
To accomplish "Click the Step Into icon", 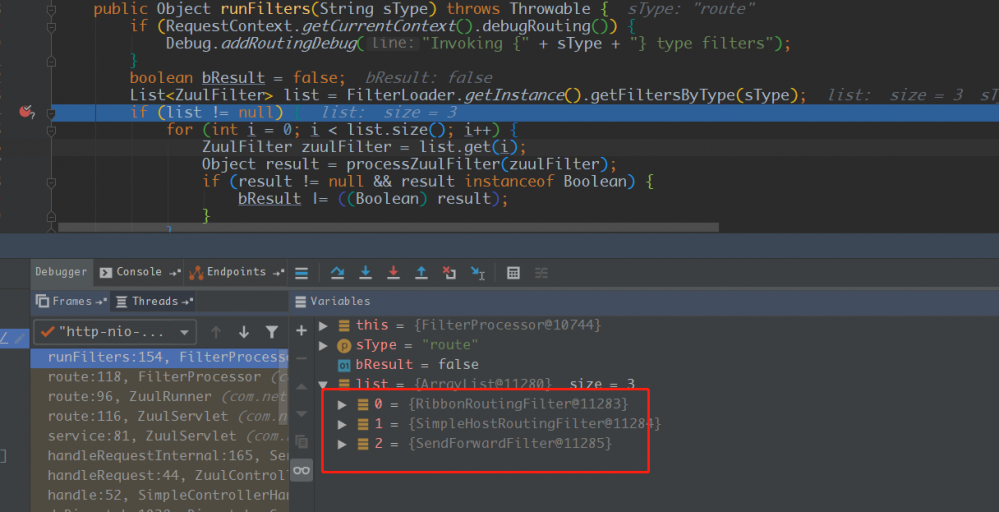I will pos(365,273).
